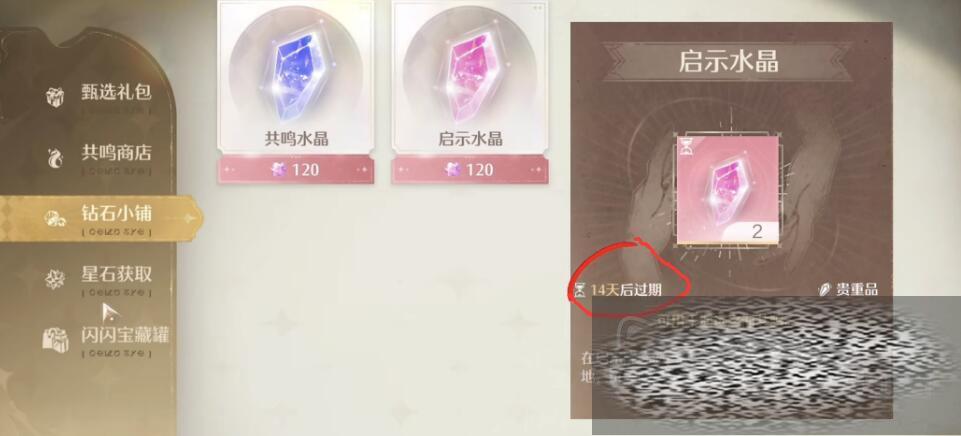Click the 14天后过期 expiry text

point(626,290)
